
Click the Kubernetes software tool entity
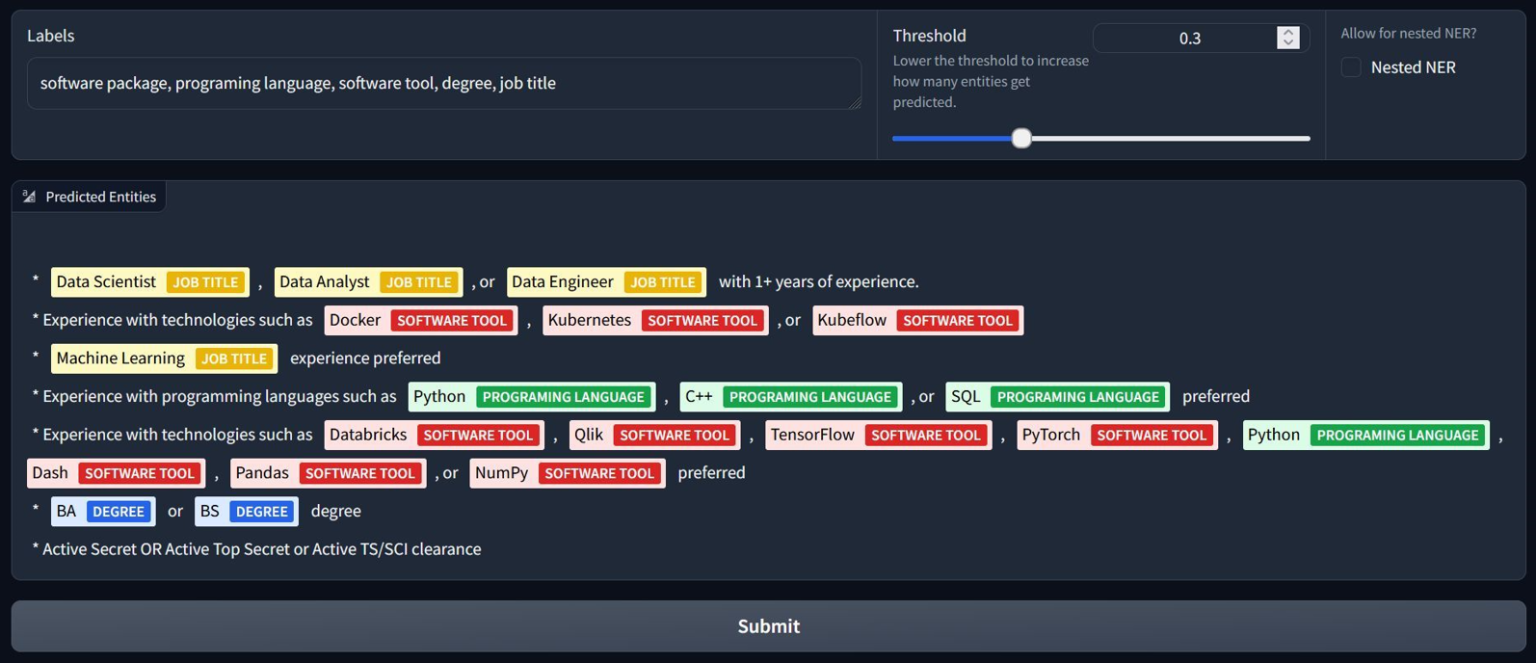656,320
